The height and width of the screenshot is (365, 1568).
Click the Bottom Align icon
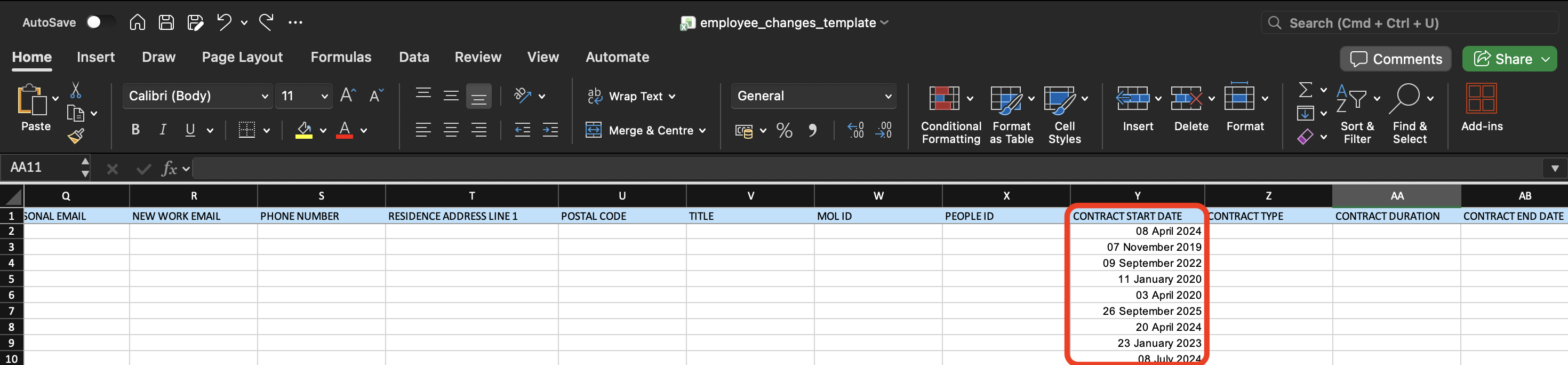tap(479, 96)
